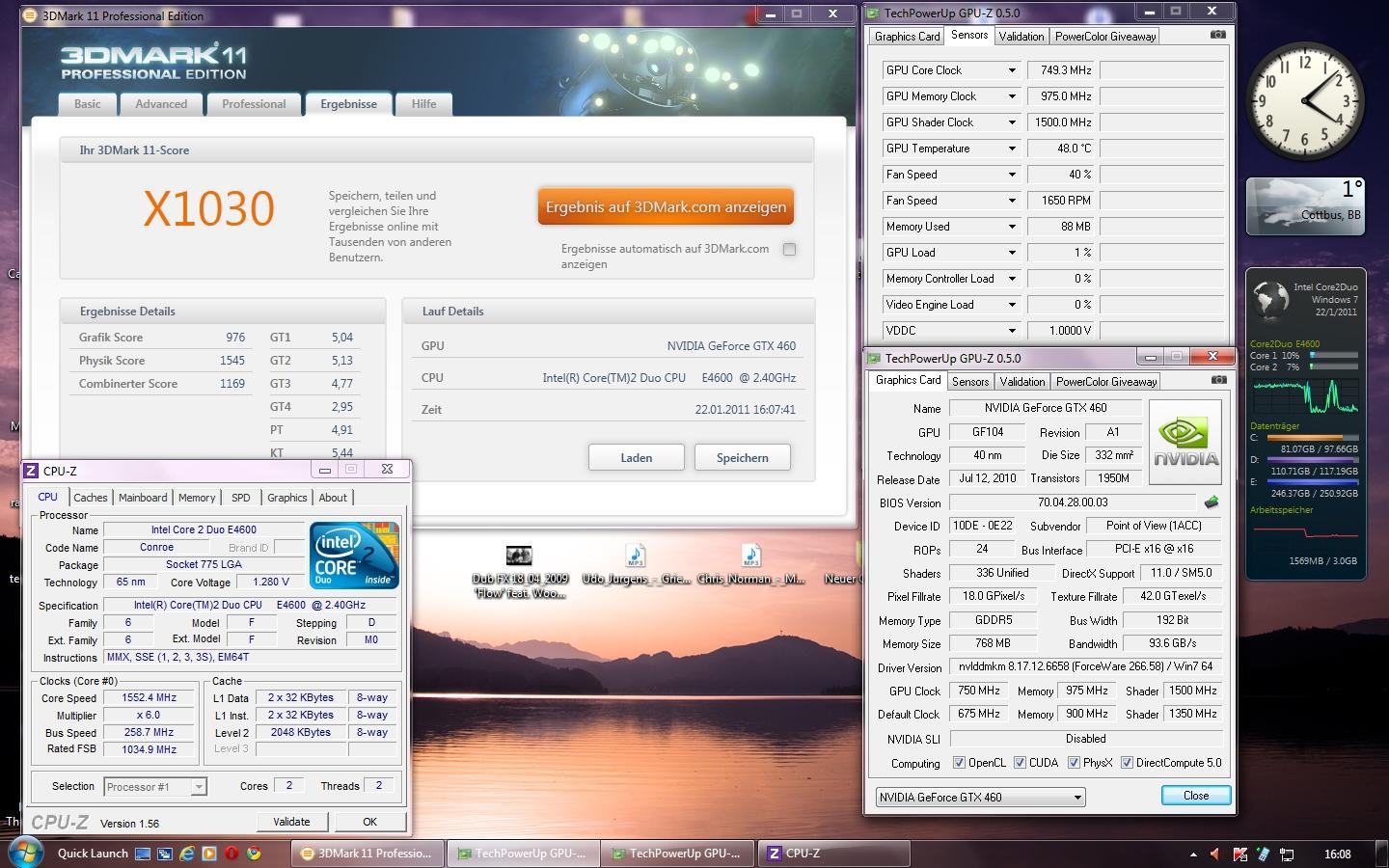
Task: Click the Kaspersky tray icon
Action: 1240,854
